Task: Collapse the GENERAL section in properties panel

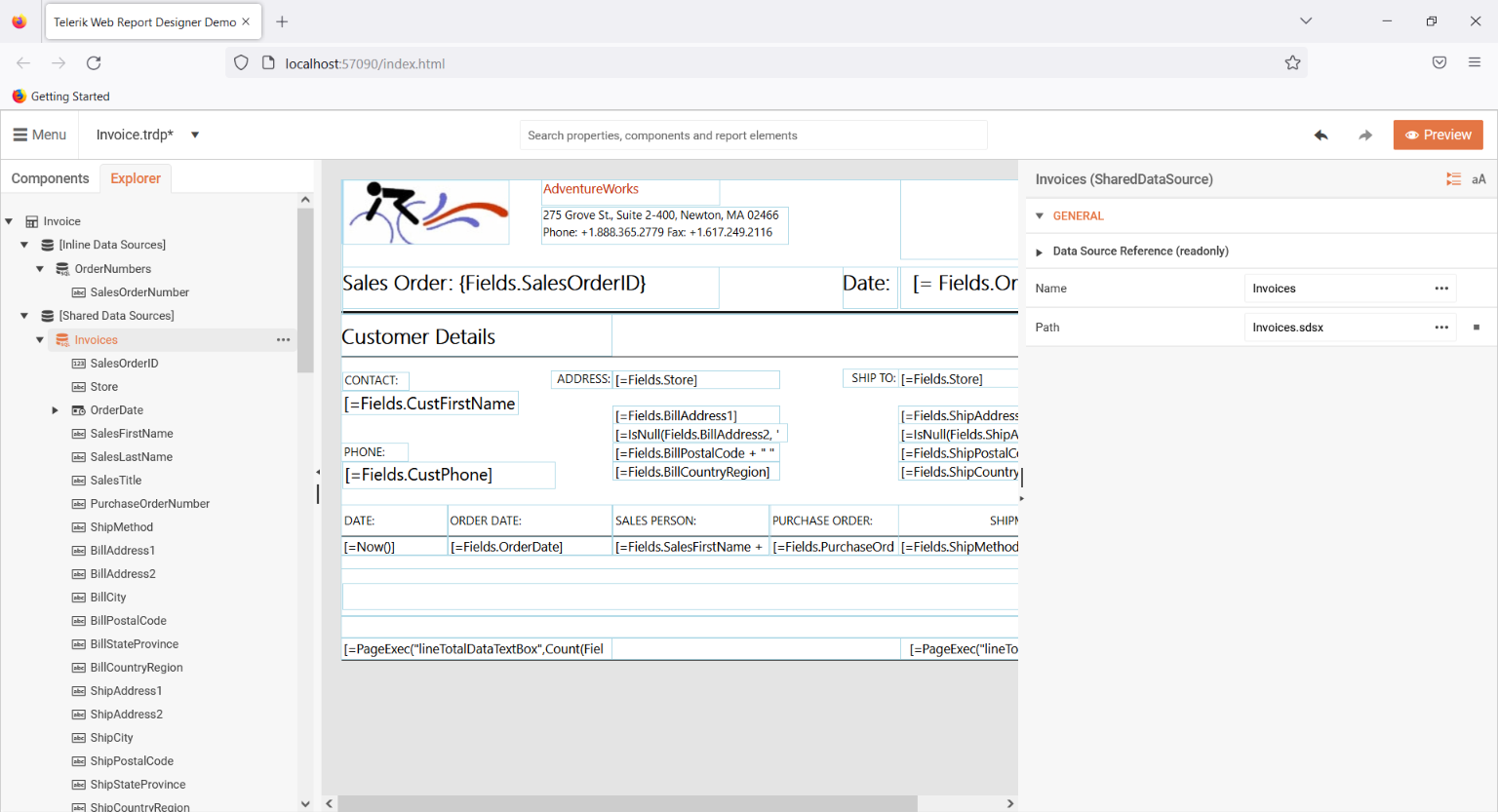Action: click(1040, 215)
